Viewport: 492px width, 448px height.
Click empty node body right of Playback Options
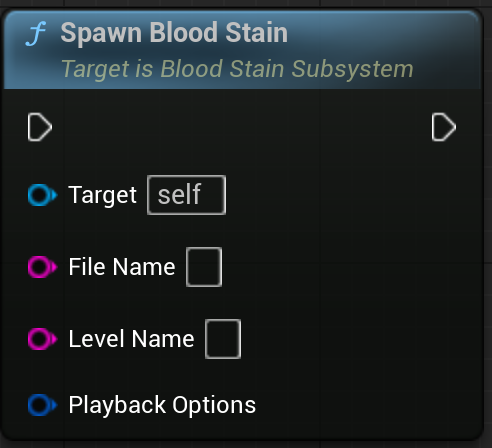(x=367, y=405)
